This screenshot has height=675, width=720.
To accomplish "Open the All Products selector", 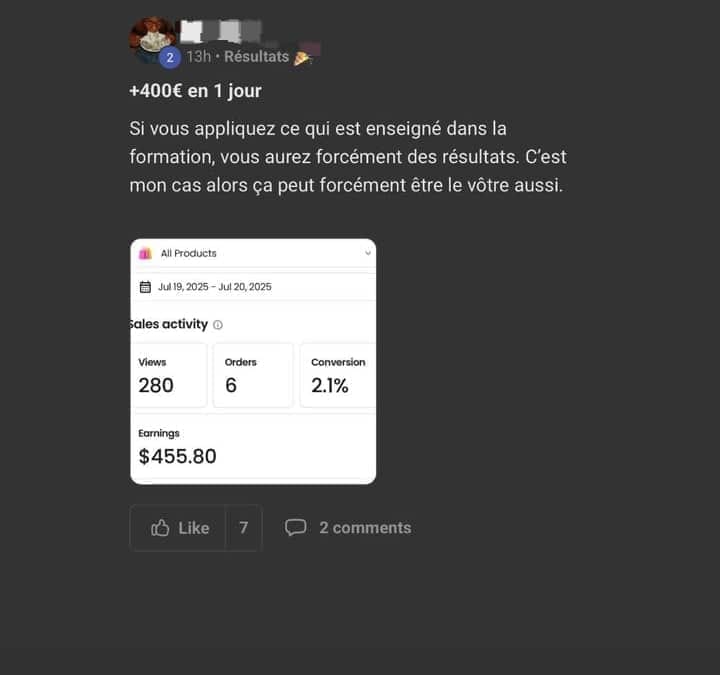I will point(253,253).
